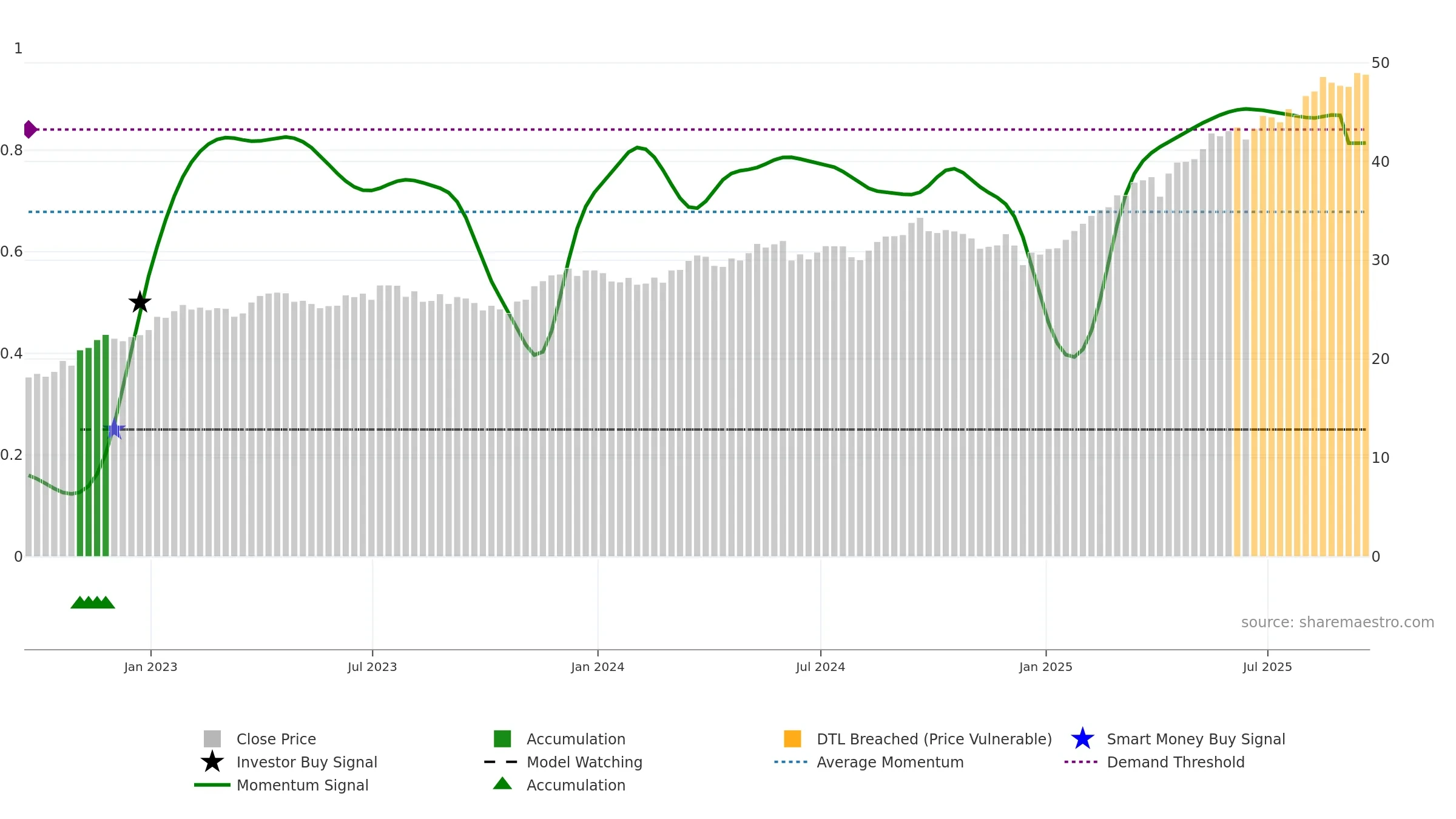
Task: Toggle the Model Watching legend label
Action: click(x=584, y=762)
